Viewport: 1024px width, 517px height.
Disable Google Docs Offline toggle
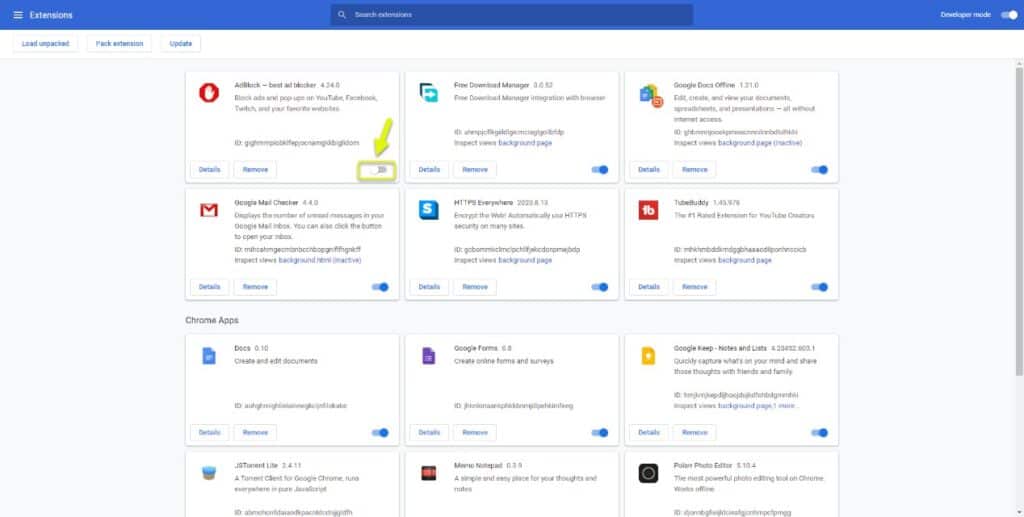pos(820,170)
